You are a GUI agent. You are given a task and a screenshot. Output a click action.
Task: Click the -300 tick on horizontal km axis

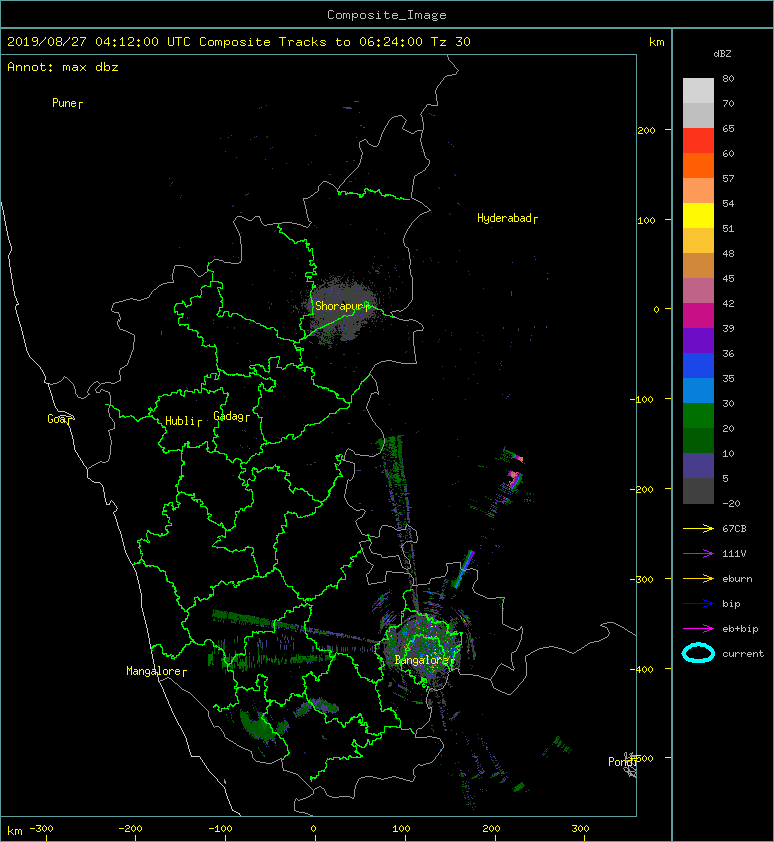click(41, 829)
